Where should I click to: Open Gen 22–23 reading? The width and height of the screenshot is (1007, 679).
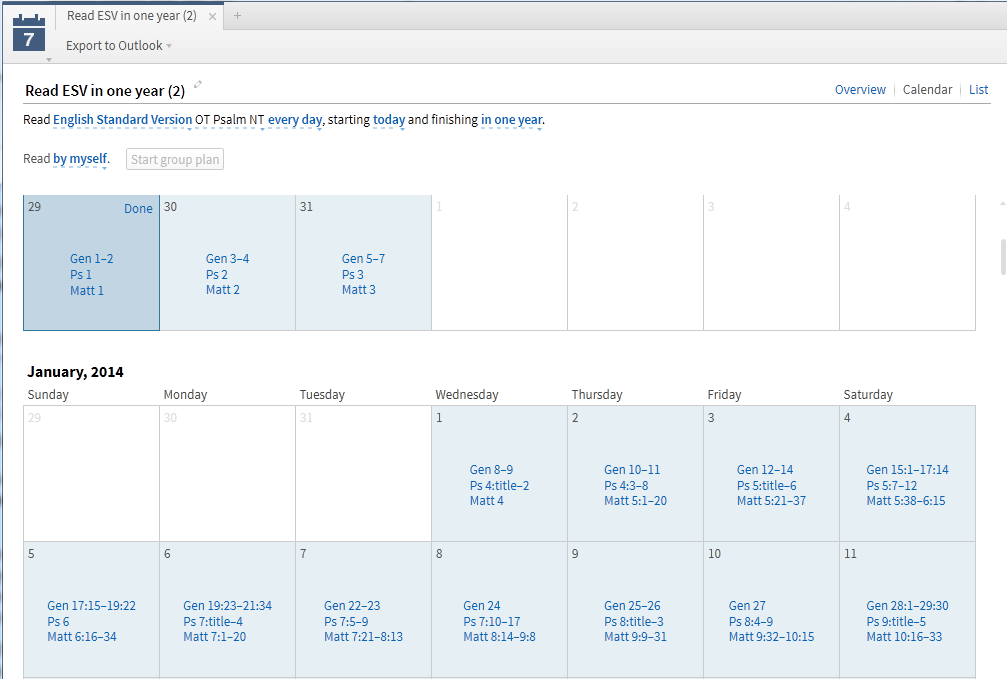pos(352,606)
